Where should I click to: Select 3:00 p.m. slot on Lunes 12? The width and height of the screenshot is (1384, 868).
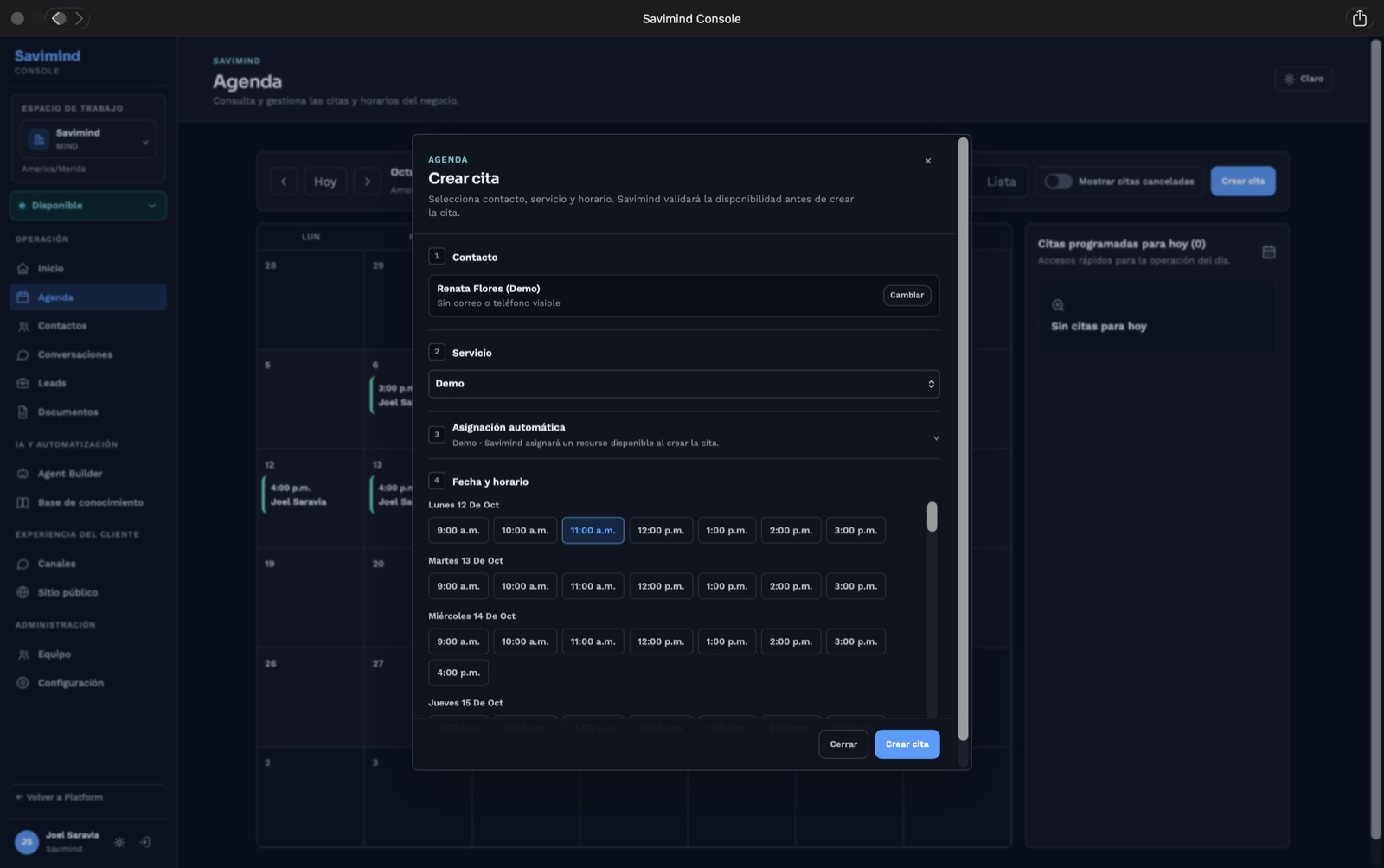pyautogui.click(x=855, y=530)
